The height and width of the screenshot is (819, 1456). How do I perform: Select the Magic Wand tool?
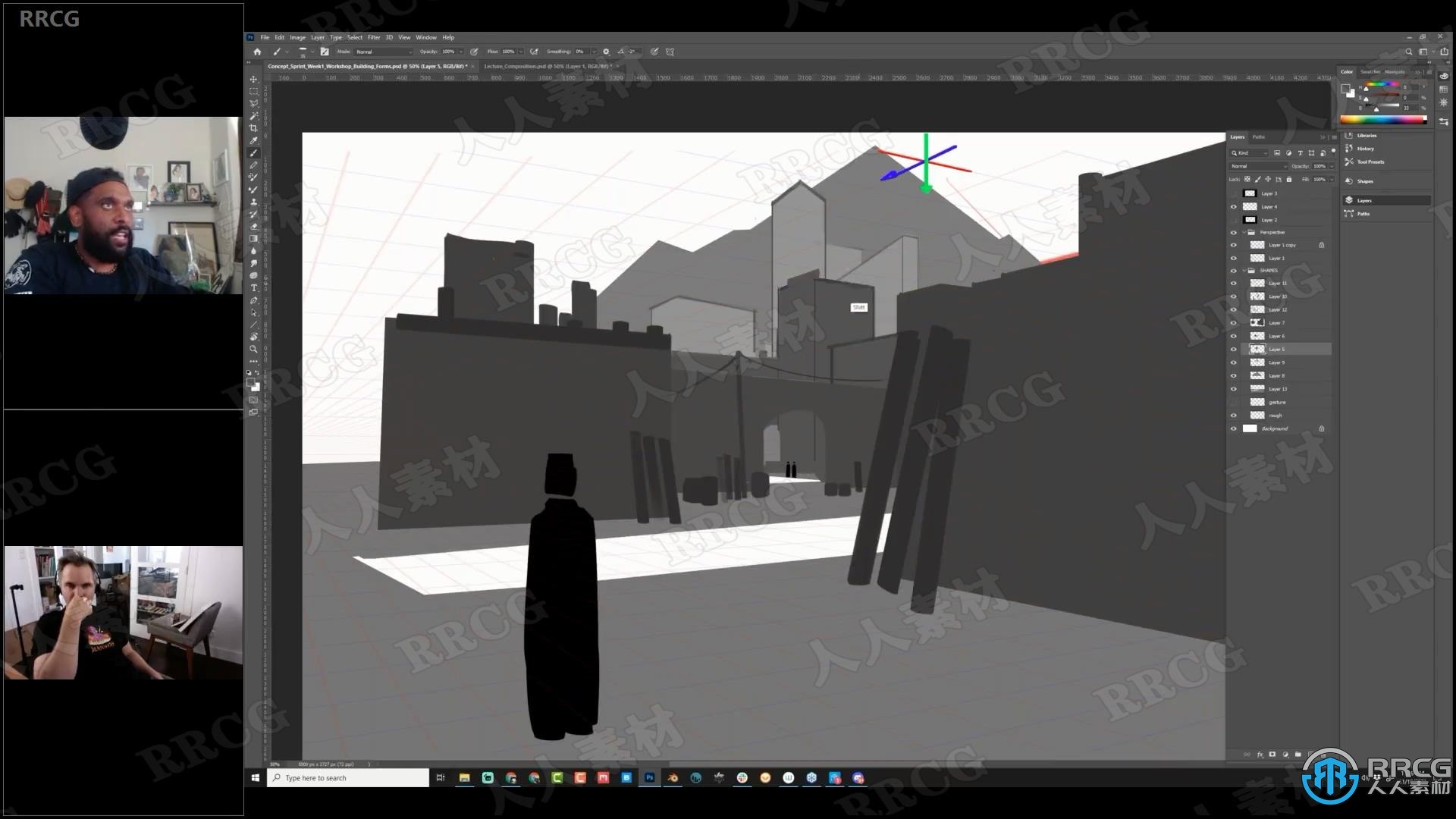(x=253, y=116)
